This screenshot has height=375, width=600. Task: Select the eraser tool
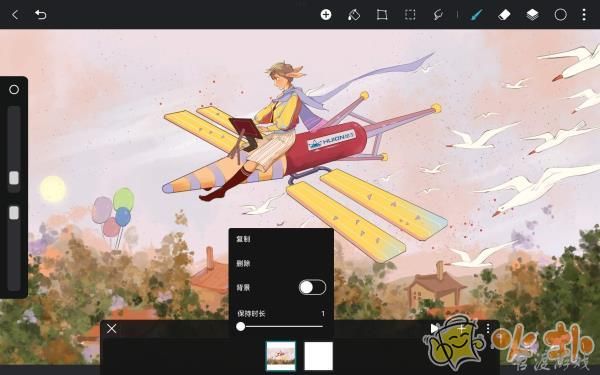(x=504, y=15)
